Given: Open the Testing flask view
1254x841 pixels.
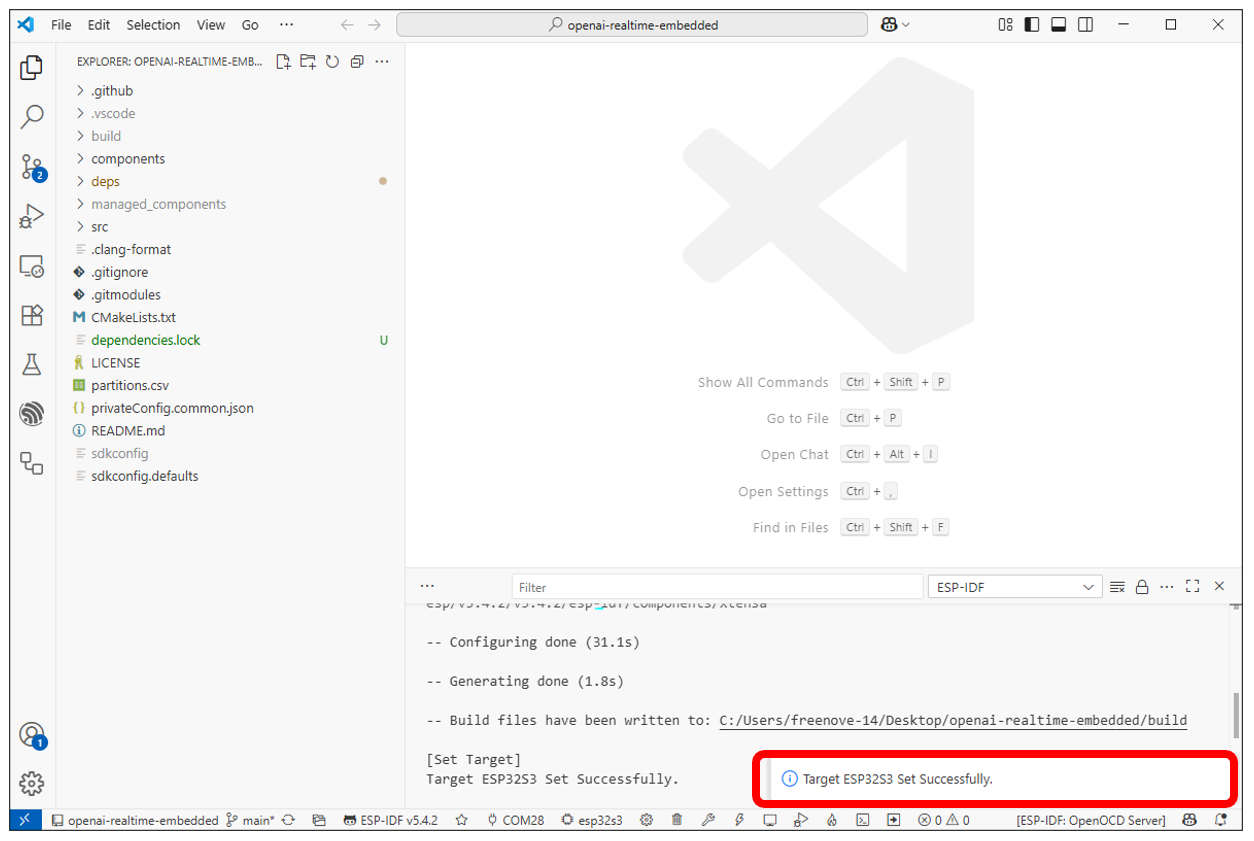Looking at the screenshot, I should [32, 365].
